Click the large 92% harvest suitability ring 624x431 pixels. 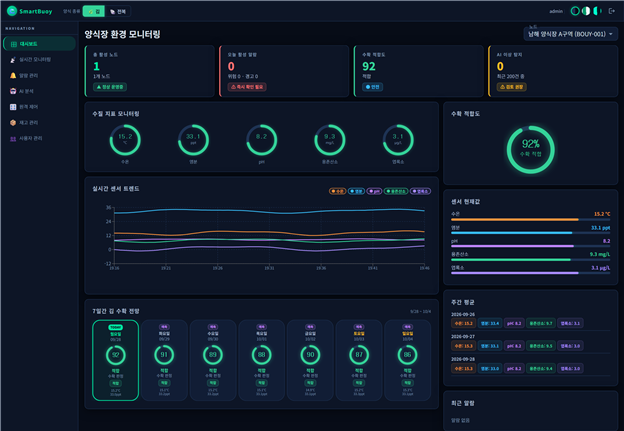[530, 150]
